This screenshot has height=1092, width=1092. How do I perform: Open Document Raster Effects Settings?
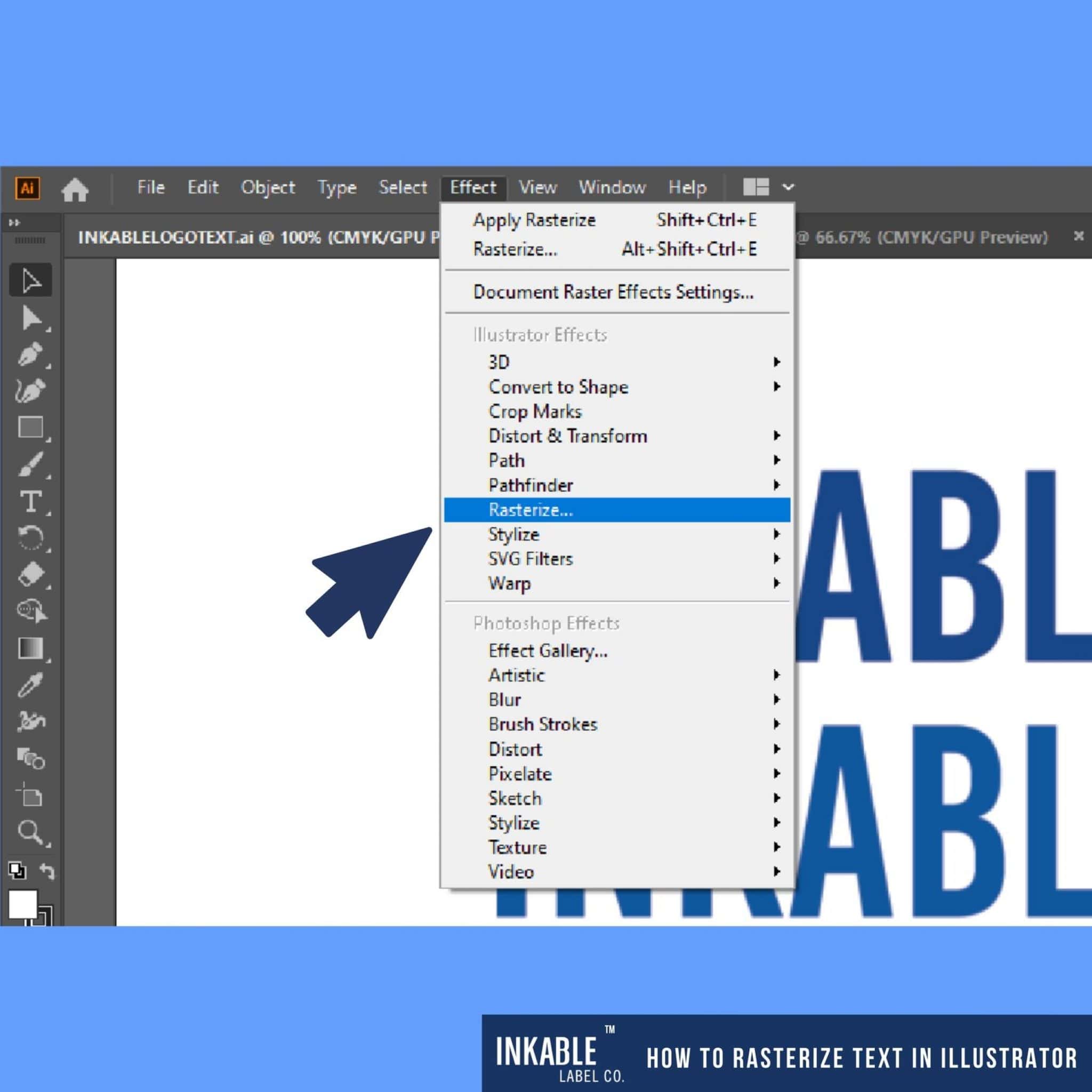613,292
